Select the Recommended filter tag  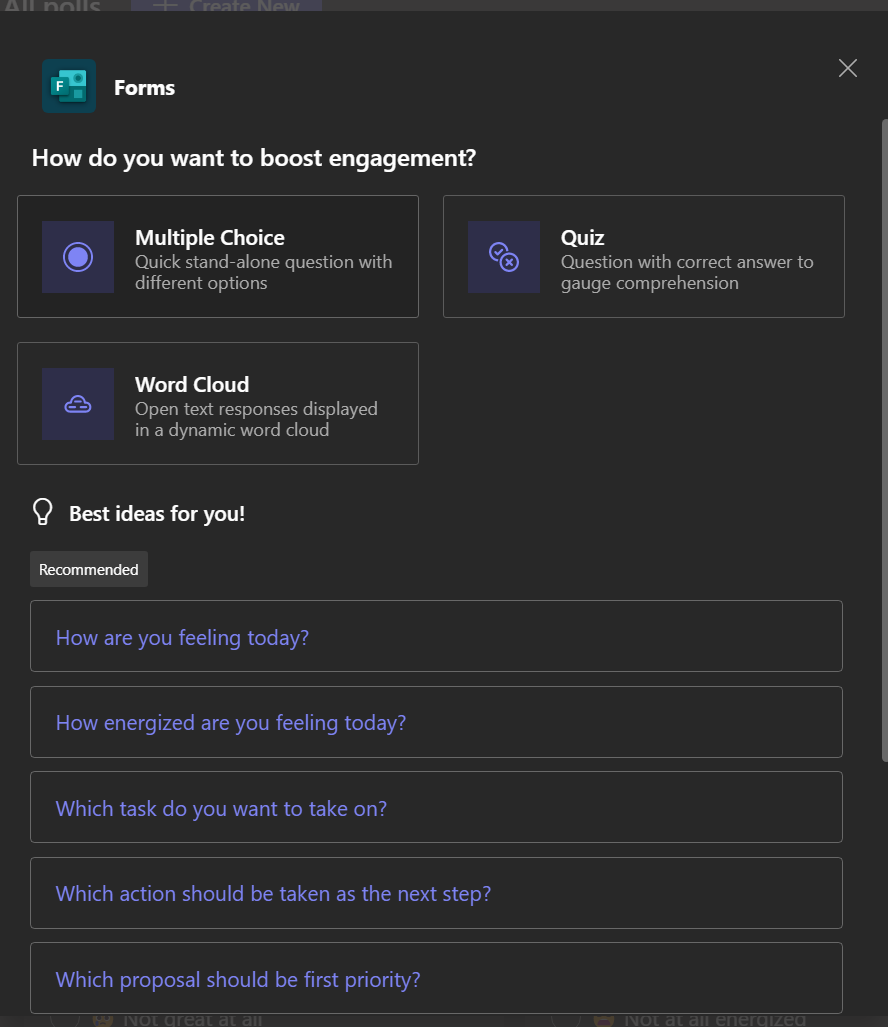[88, 568]
